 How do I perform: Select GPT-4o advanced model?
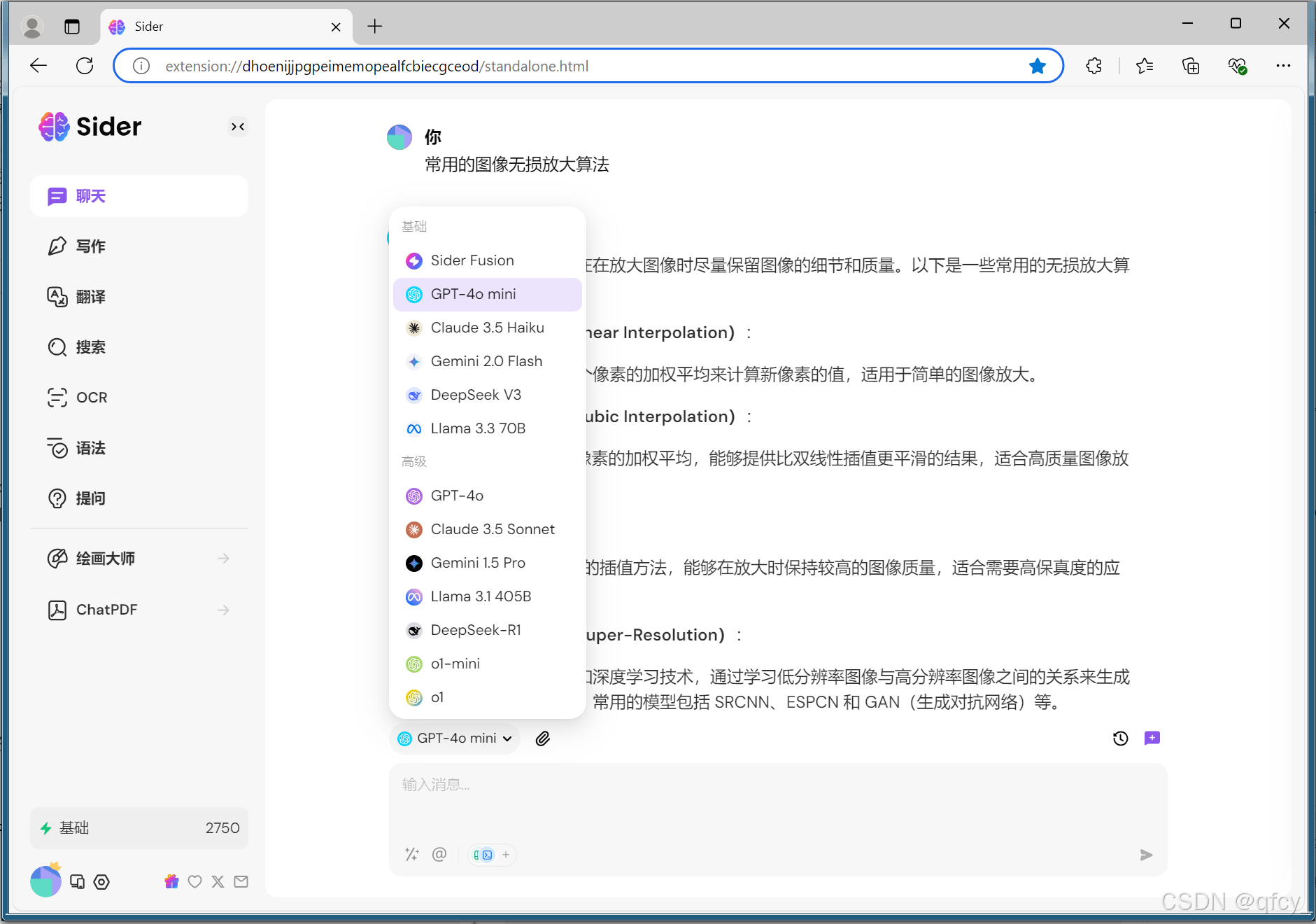488,496
